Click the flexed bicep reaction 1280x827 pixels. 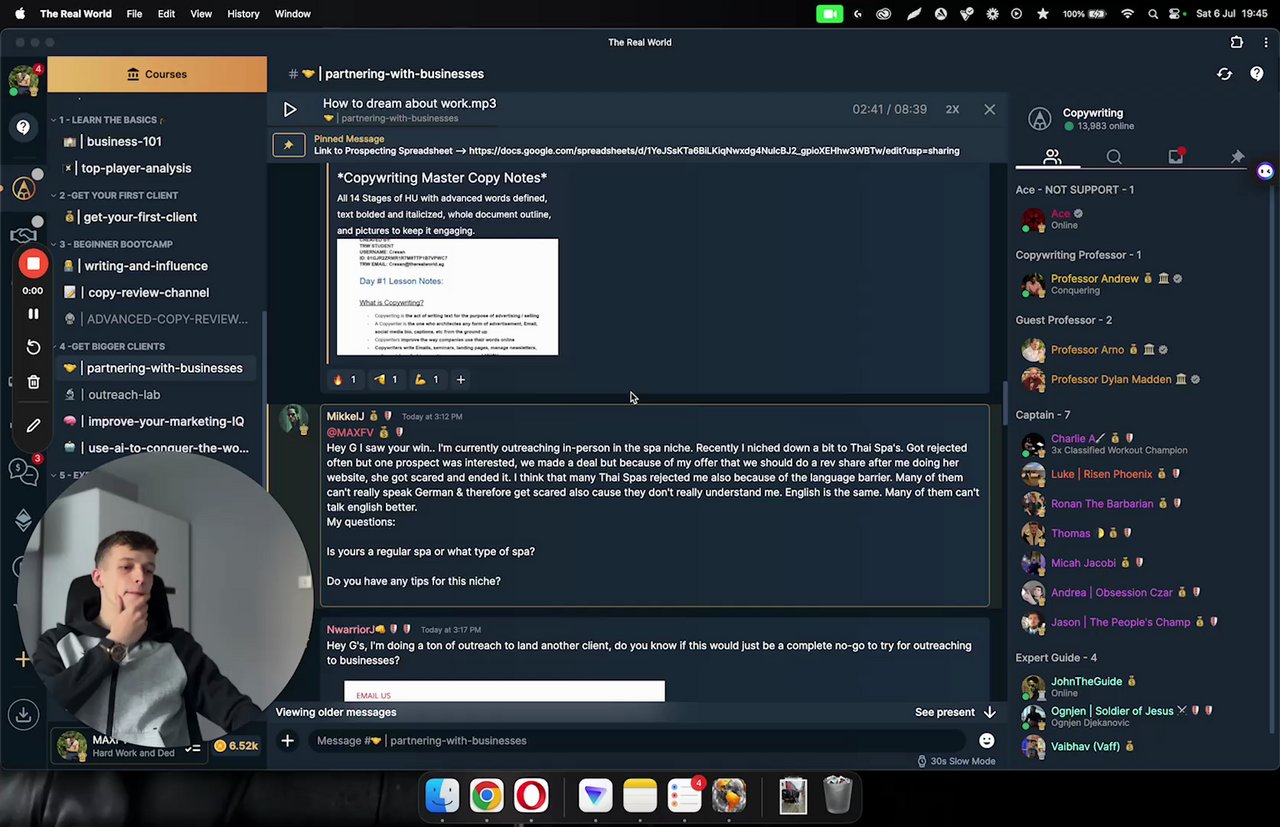point(426,380)
